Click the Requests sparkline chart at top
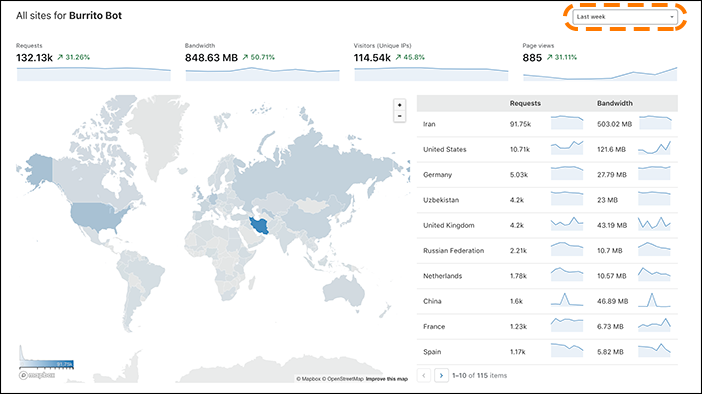 (x=94, y=74)
